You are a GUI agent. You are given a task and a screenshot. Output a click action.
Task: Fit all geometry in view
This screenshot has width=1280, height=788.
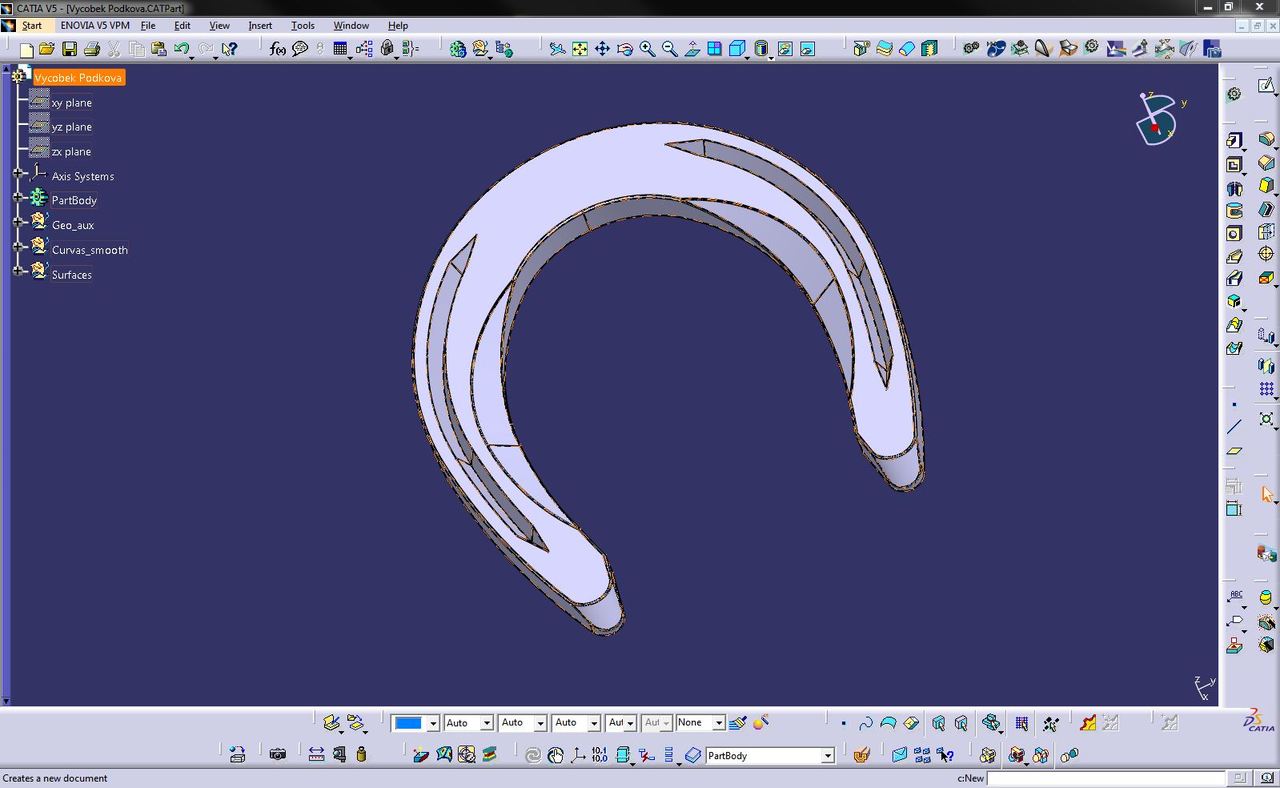[580, 49]
